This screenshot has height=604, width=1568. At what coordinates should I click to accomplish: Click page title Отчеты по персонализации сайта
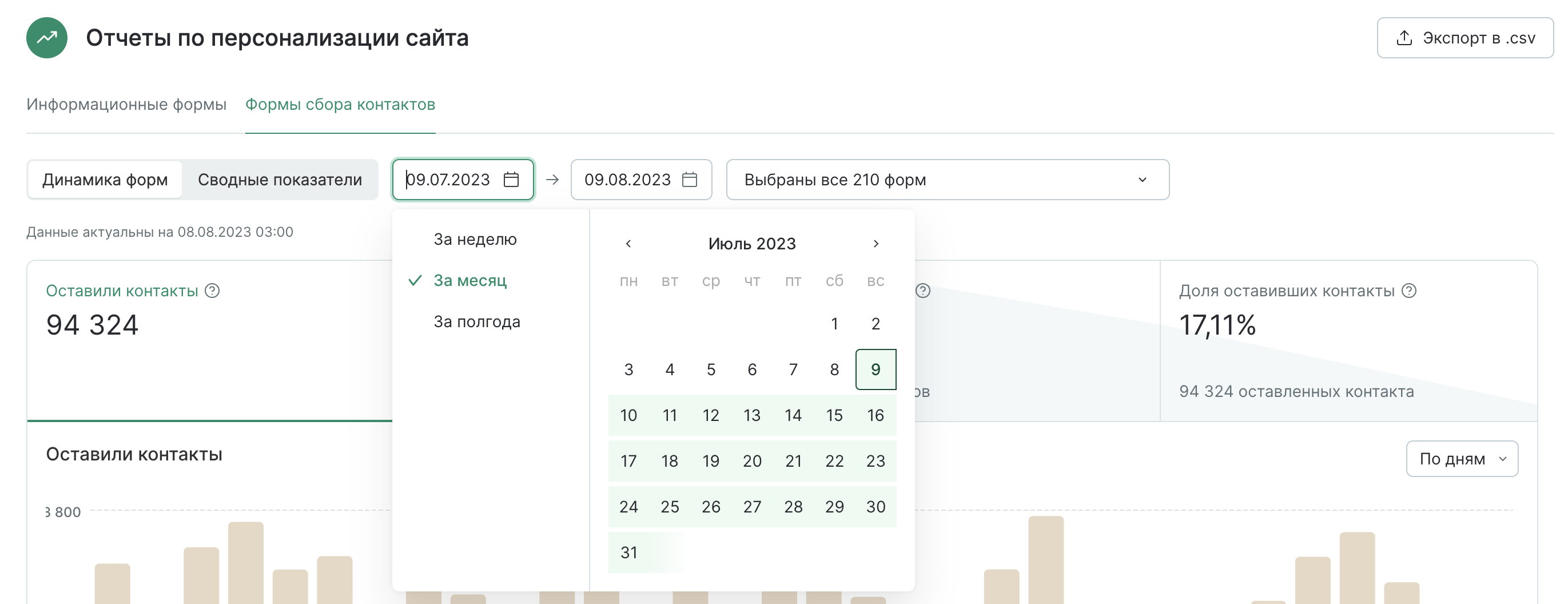tap(277, 38)
